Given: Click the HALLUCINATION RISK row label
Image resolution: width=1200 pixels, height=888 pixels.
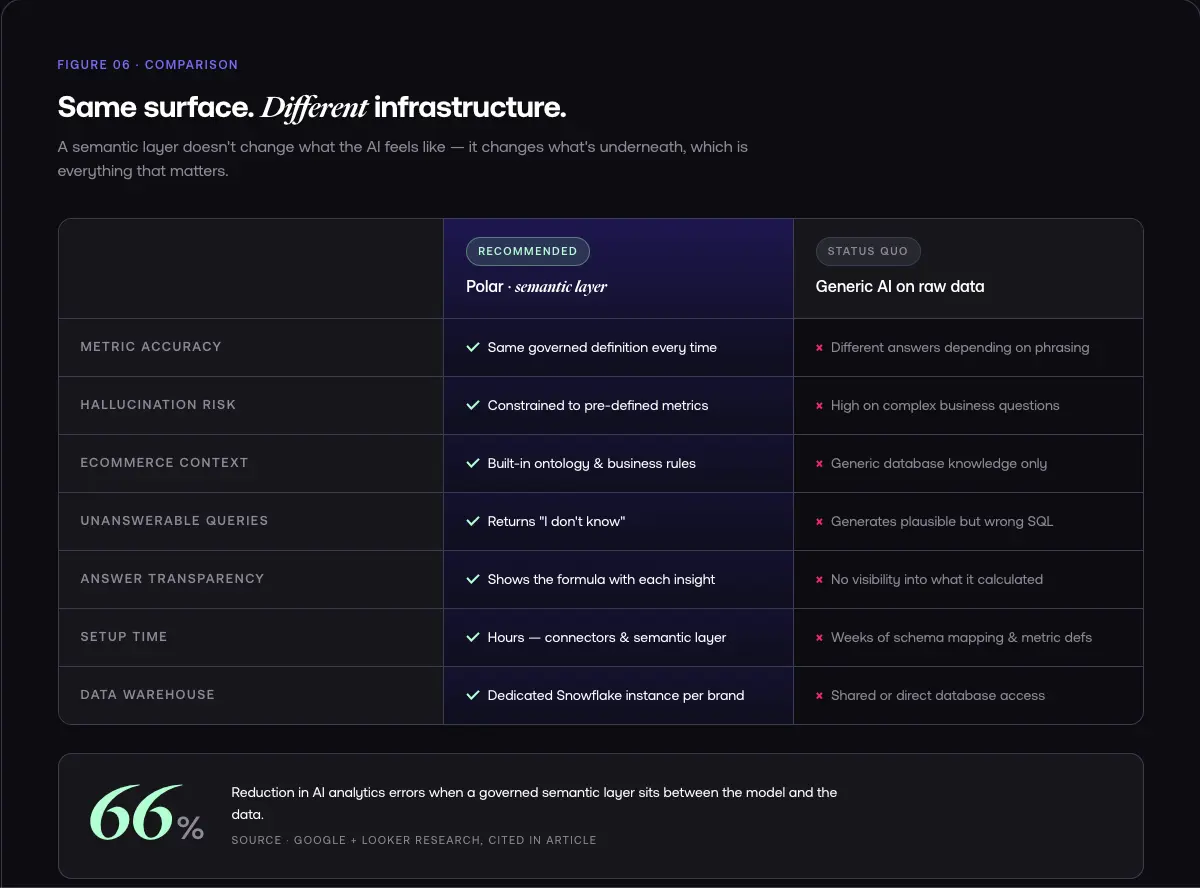Looking at the screenshot, I should tap(158, 405).
